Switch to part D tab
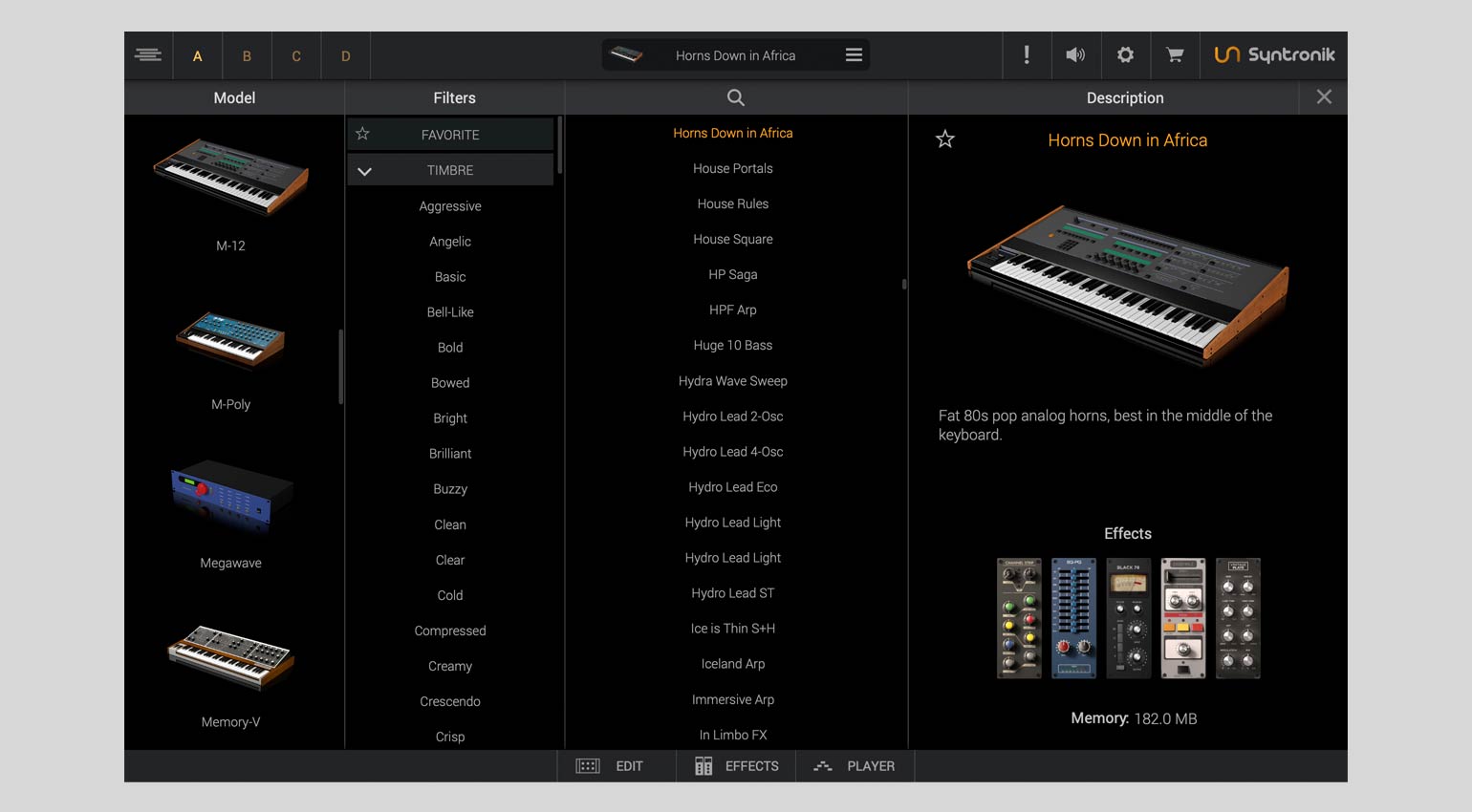This screenshot has width=1472, height=812. pos(346,55)
